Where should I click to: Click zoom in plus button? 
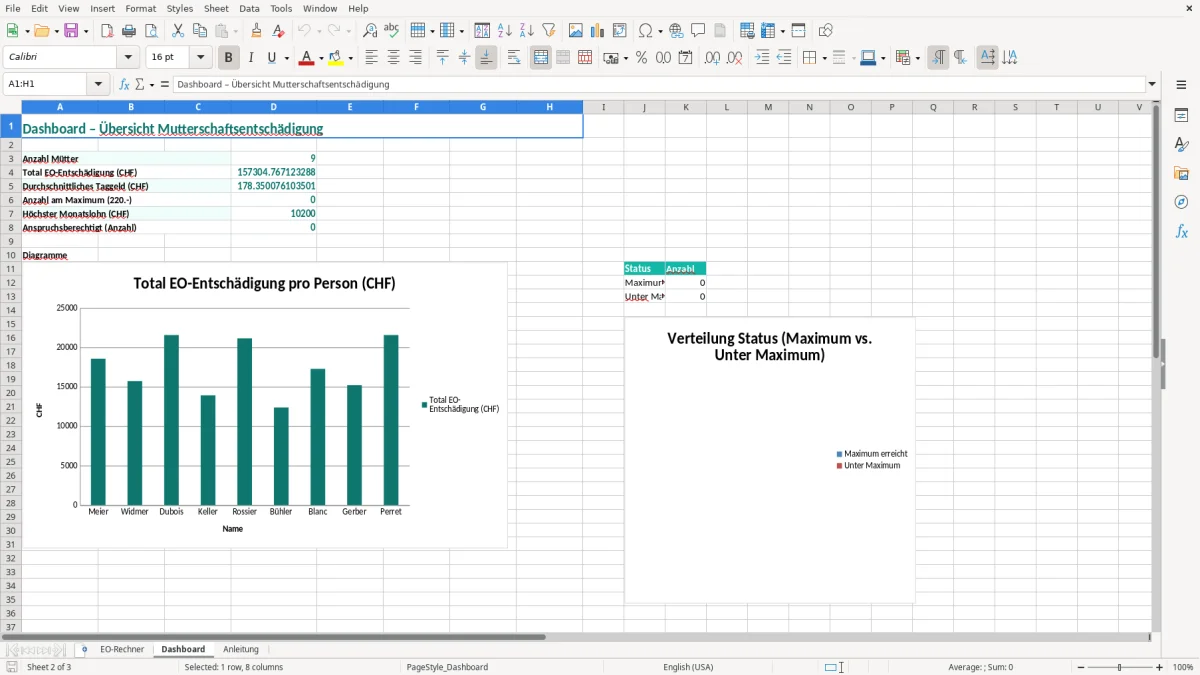coord(1160,667)
